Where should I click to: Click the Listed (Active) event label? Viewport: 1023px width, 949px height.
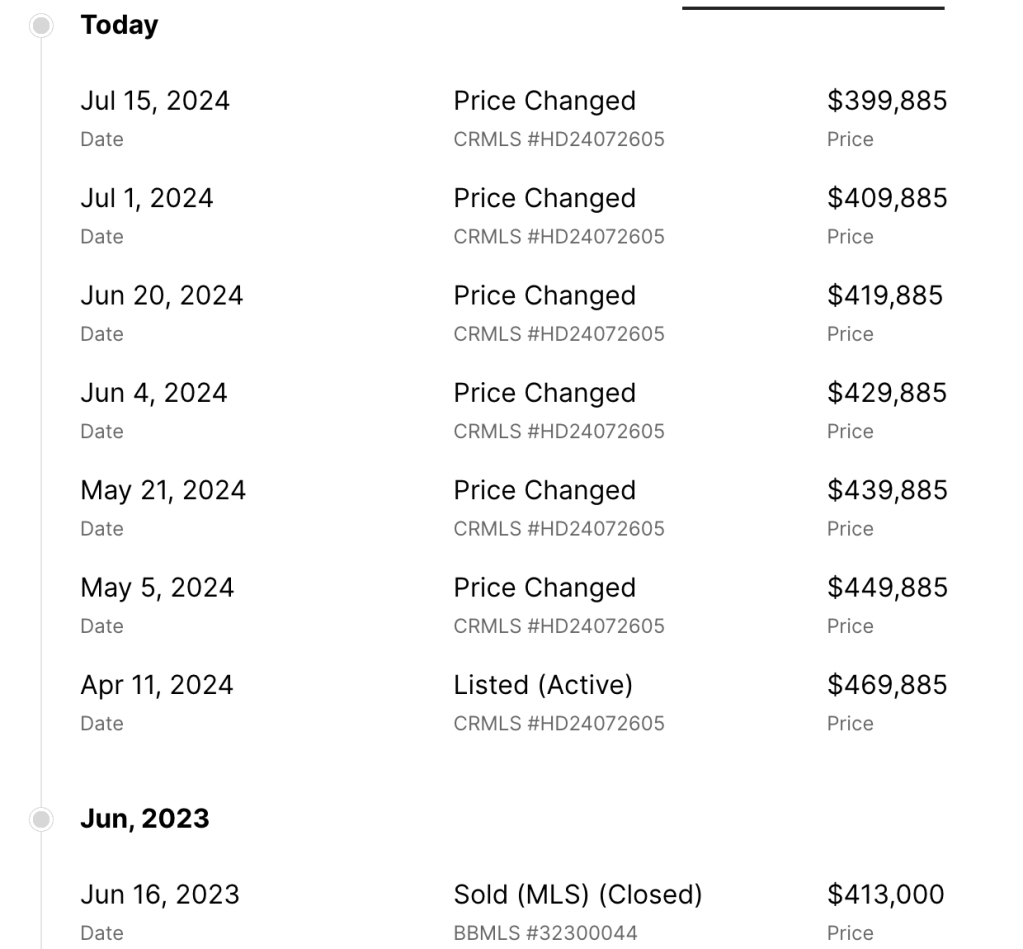coord(543,685)
